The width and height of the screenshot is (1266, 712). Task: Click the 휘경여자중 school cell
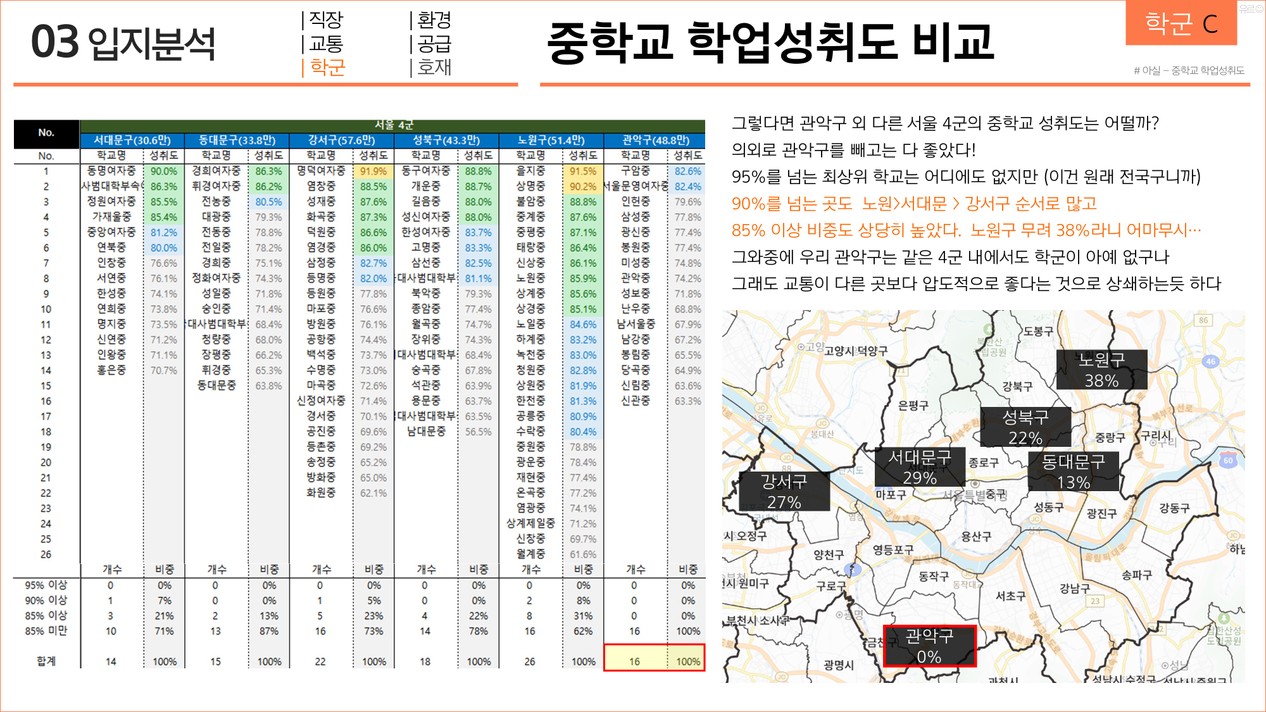(x=216, y=186)
